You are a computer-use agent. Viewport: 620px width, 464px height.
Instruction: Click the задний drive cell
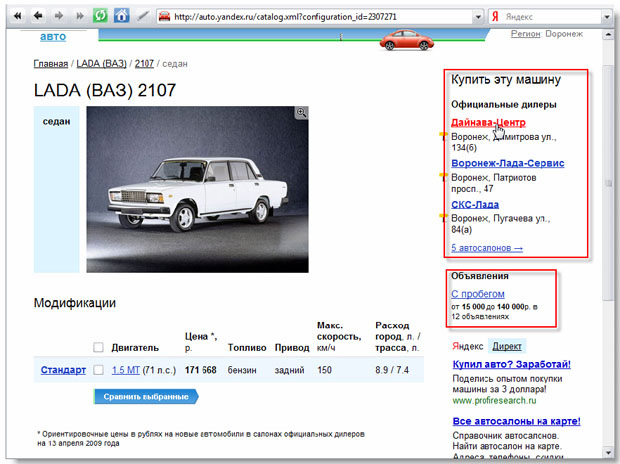(289, 370)
